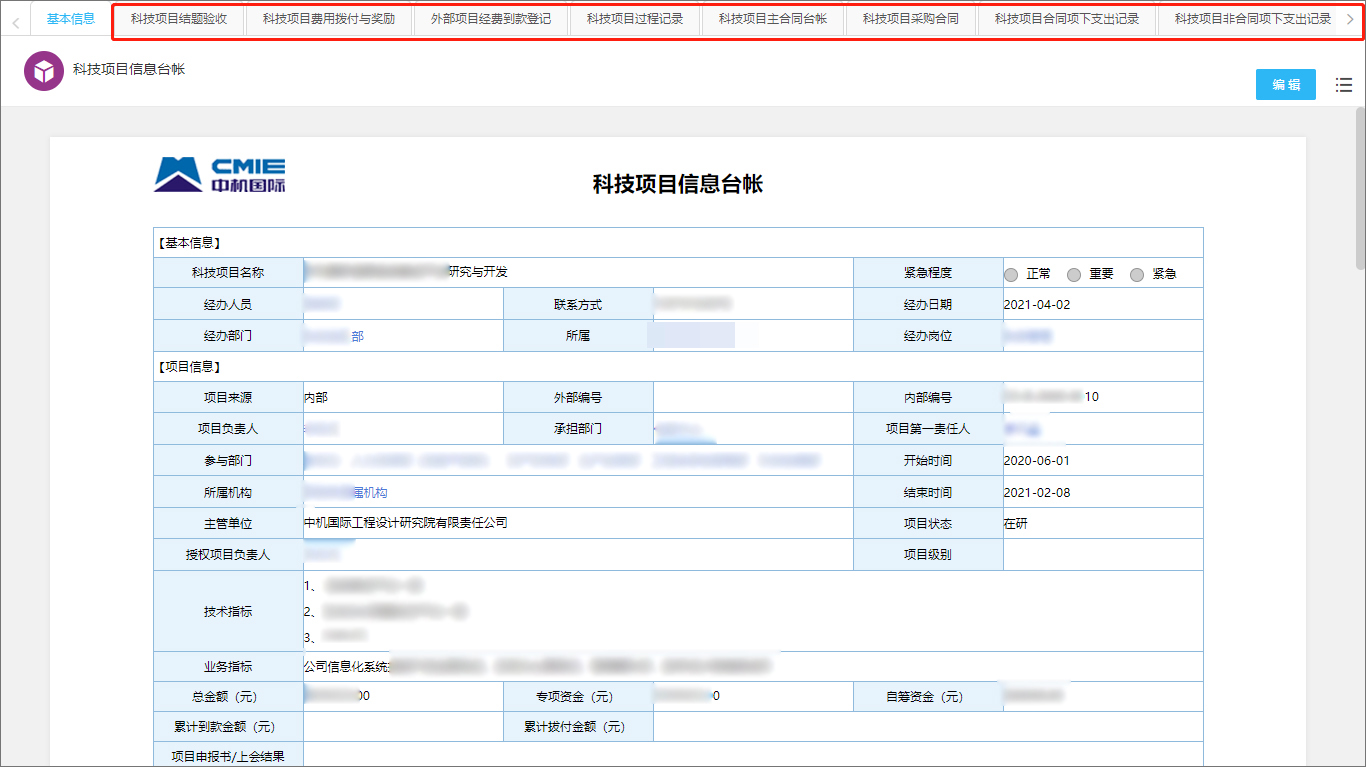1366x767 pixels.
Task: Click the empty 项目级别 value cell
Action: [x=1103, y=554]
